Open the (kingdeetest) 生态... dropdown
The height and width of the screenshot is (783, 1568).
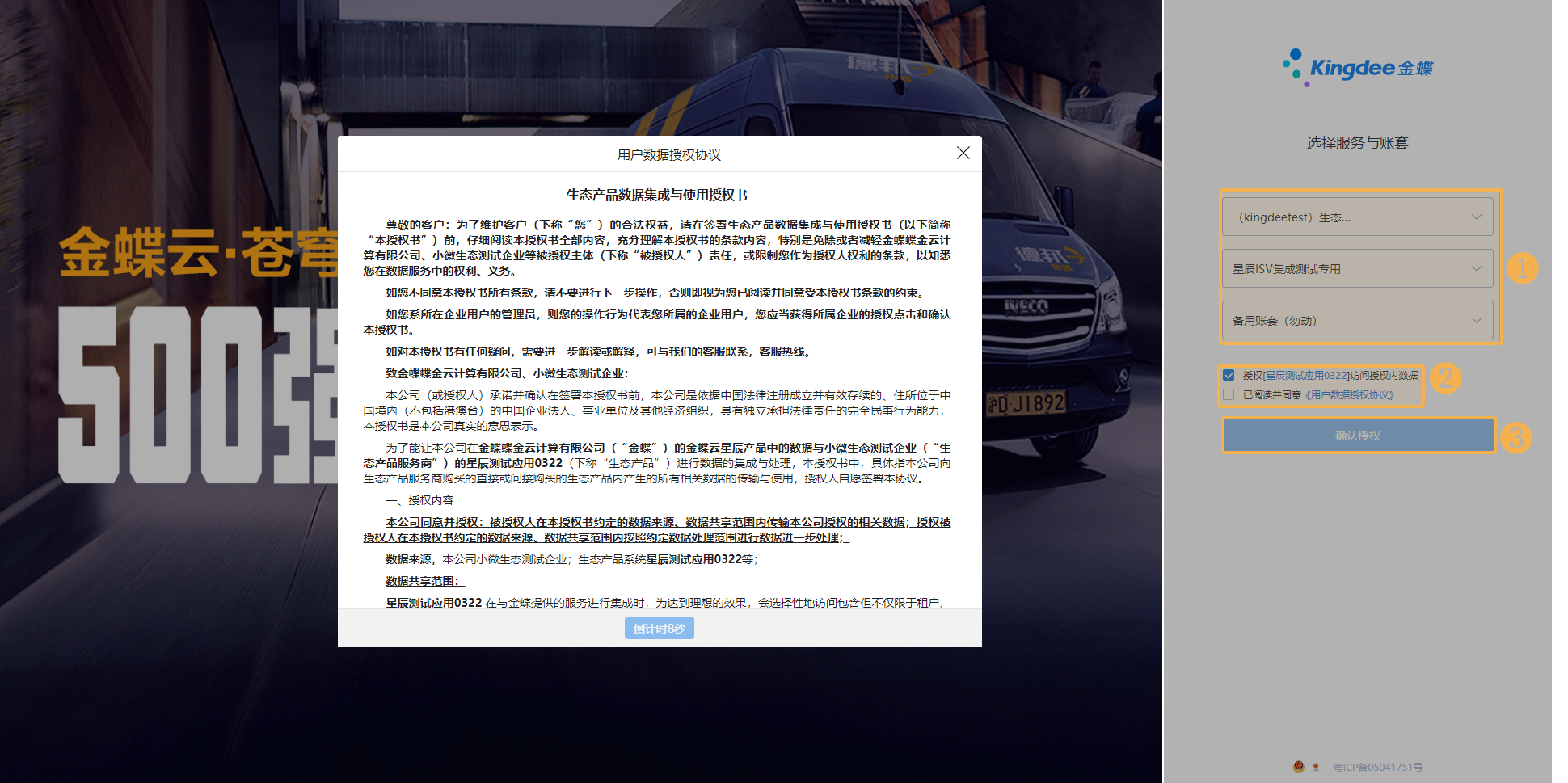click(1357, 217)
